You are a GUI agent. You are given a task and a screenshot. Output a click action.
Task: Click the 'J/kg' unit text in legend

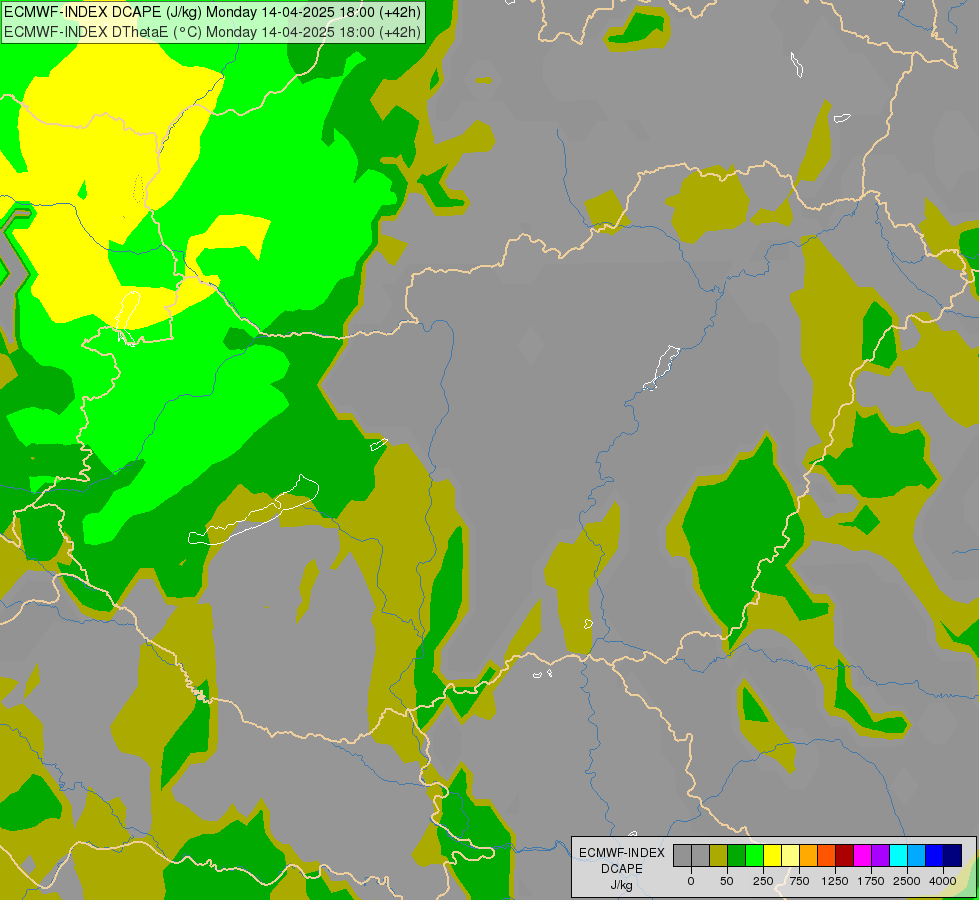(621, 885)
